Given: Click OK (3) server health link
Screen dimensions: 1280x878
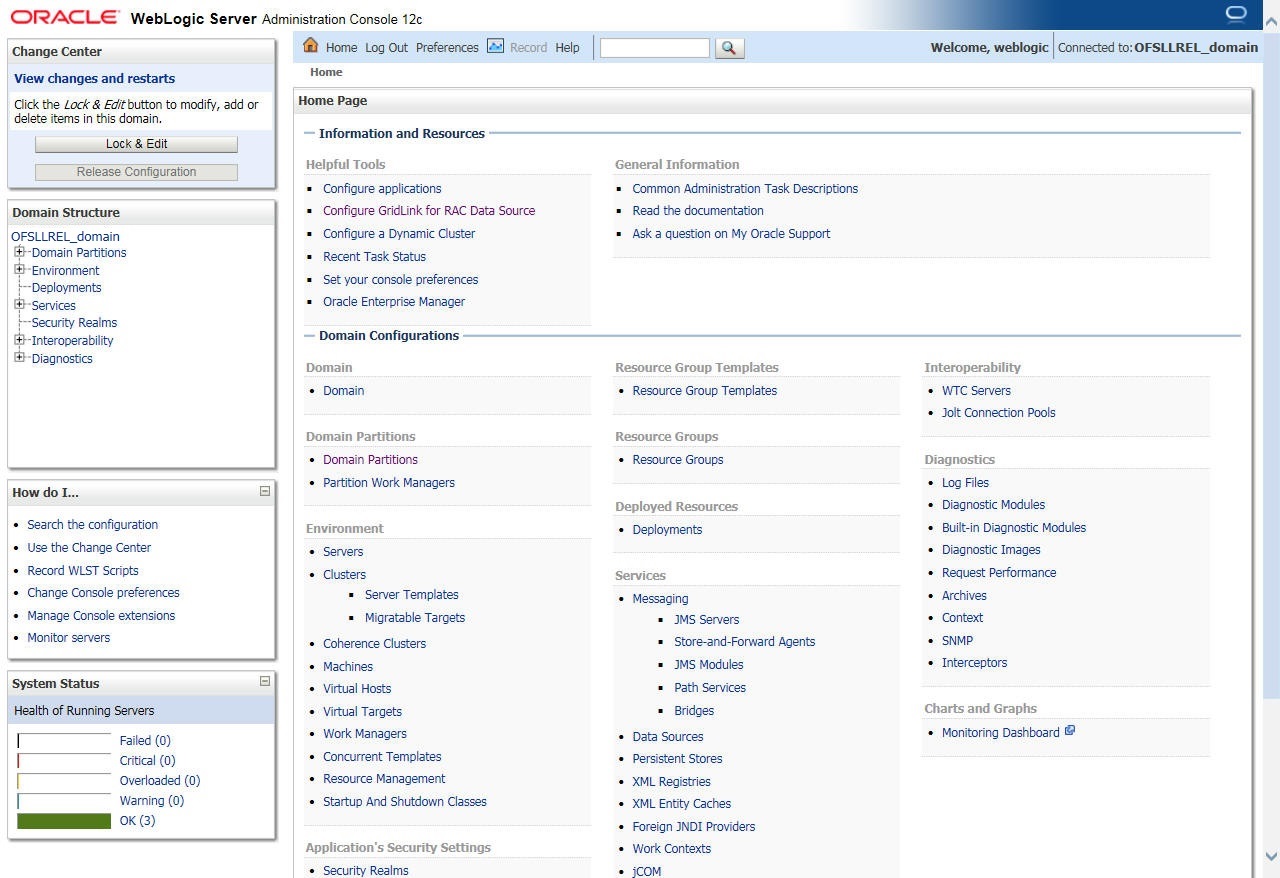Looking at the screenshot, I should (x=137, y=821).
